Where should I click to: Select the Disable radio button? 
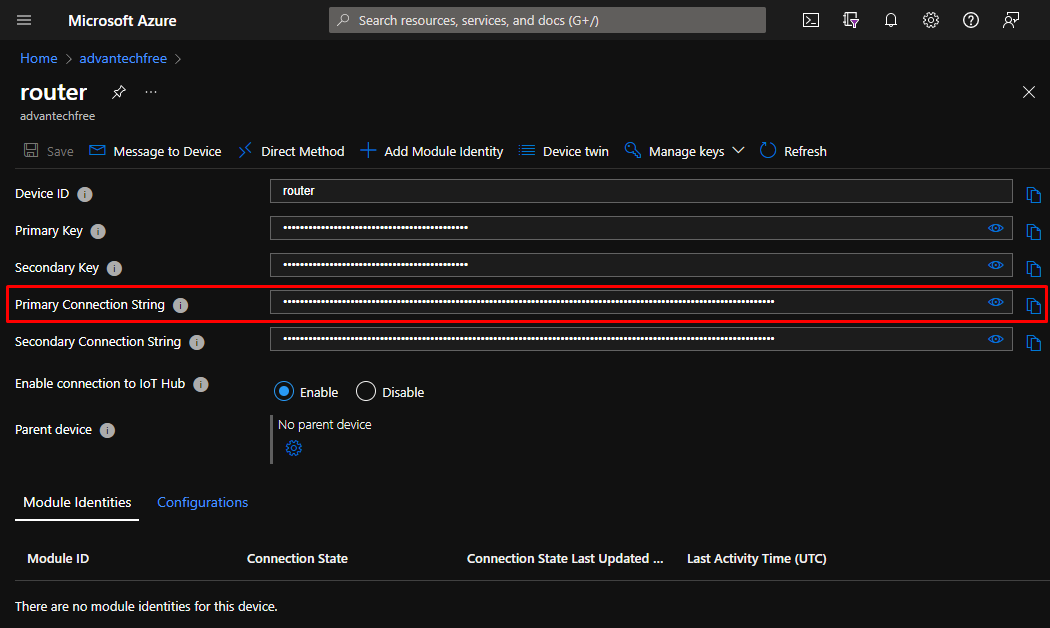pos(366,392)
